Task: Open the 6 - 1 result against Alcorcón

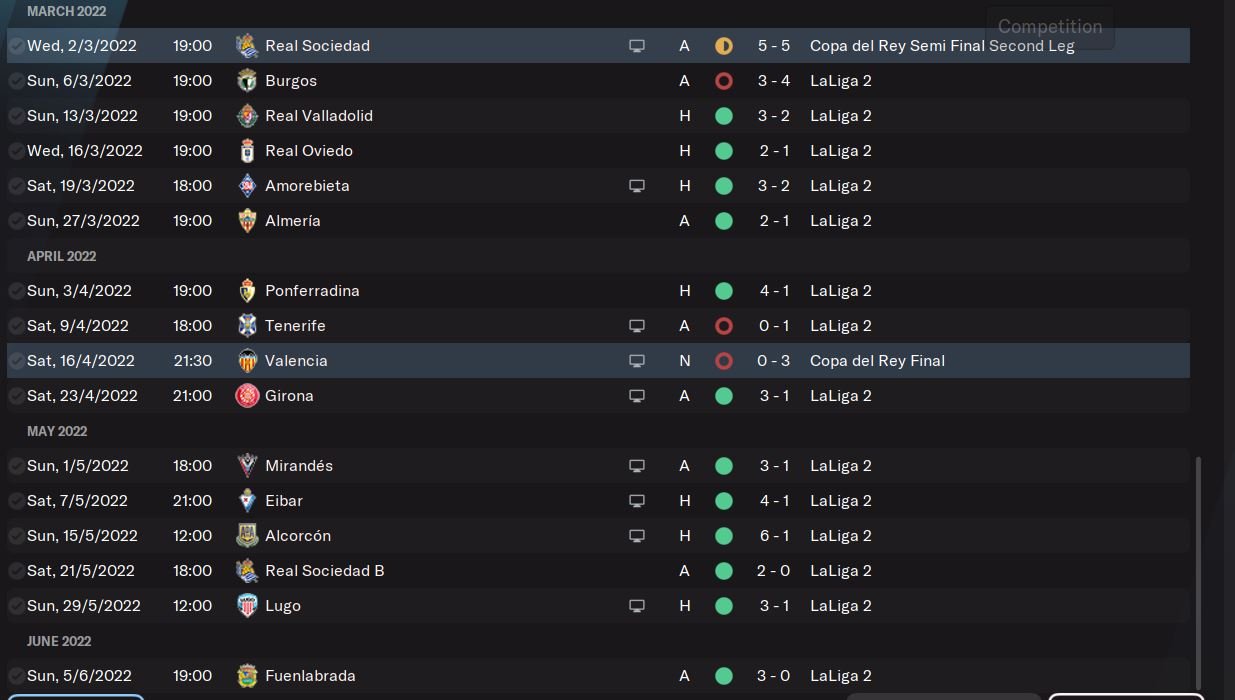Action: click(774, 536)
